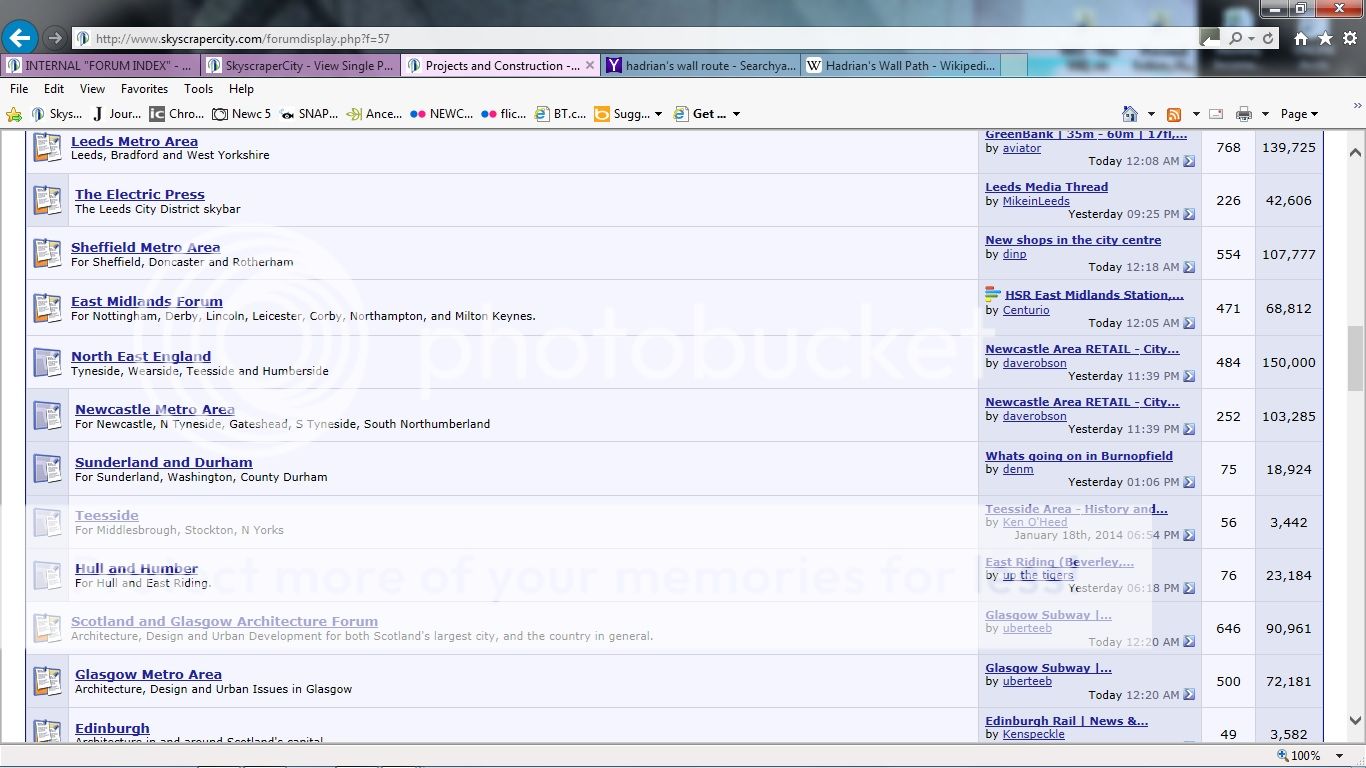Click the vertical scrollbar thumb
Image resolution: width=1366 pixels, height=768 pixels.
click(1355, 358)
